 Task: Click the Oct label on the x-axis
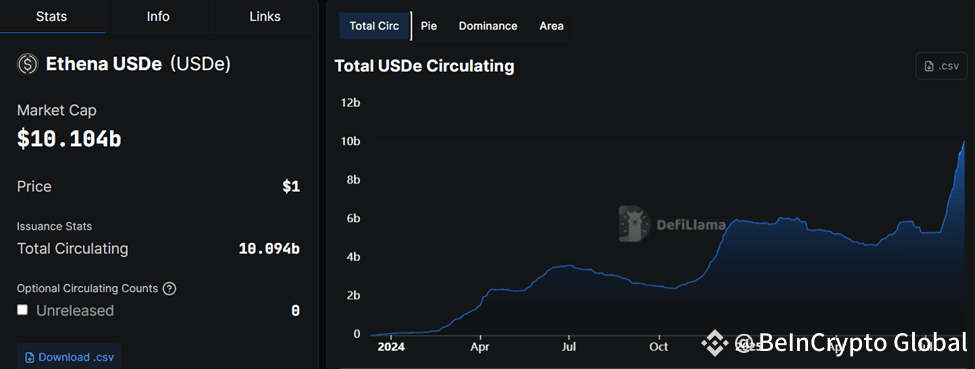(658, 347)
